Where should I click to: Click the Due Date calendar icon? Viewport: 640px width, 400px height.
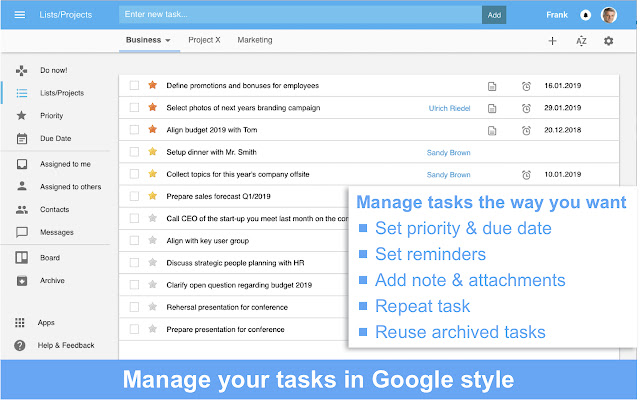tap(22, 139)
